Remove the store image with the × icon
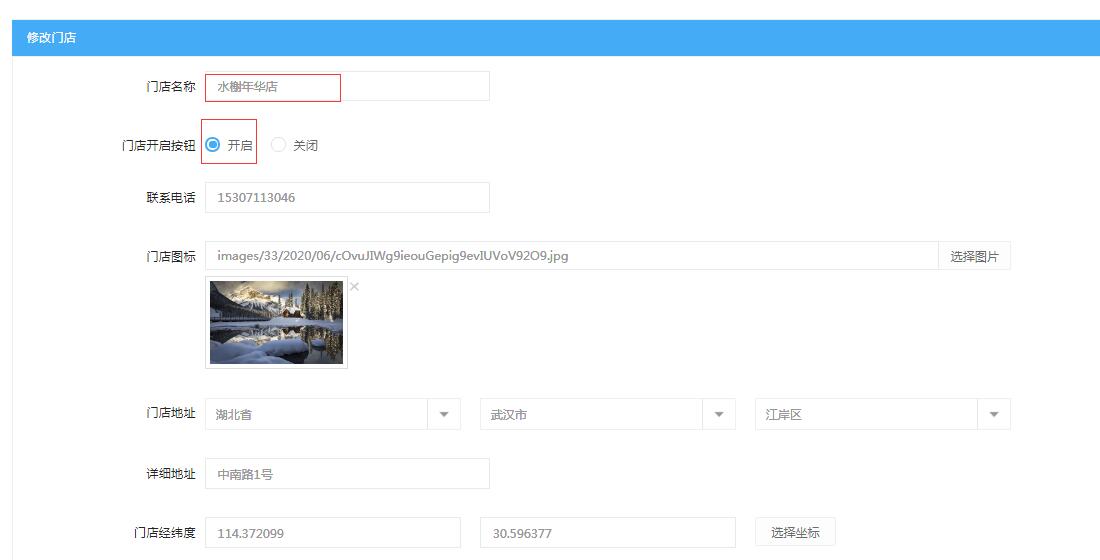The image size is (1100, 560). click(x=354, y=286)
